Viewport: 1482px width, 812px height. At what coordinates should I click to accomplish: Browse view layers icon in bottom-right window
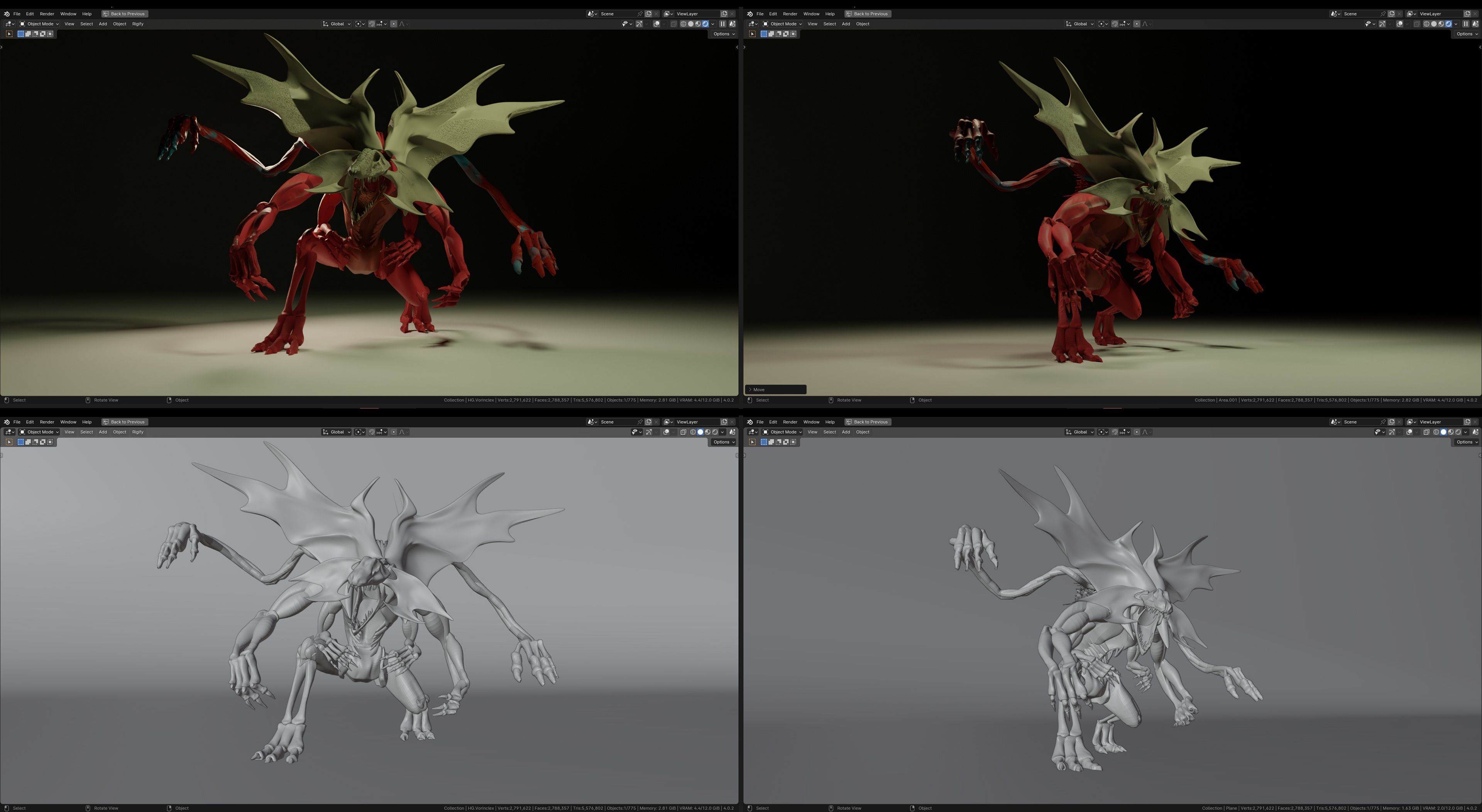(1411, 422)
